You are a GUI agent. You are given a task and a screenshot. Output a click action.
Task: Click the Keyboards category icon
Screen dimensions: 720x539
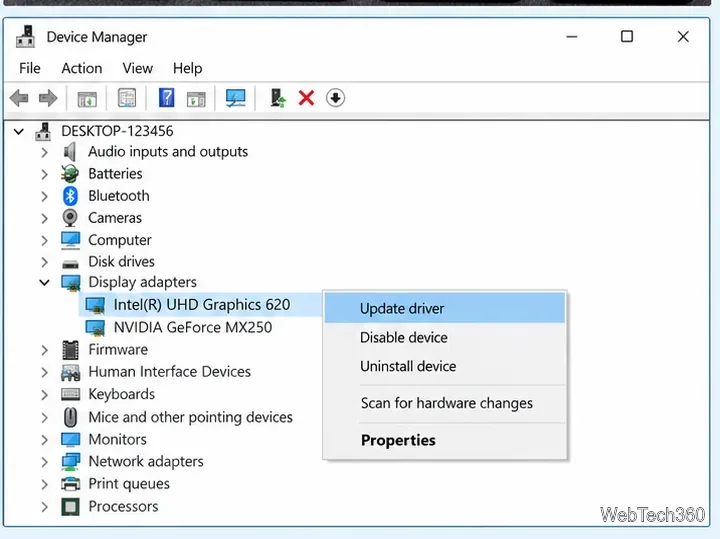point(70,394)
